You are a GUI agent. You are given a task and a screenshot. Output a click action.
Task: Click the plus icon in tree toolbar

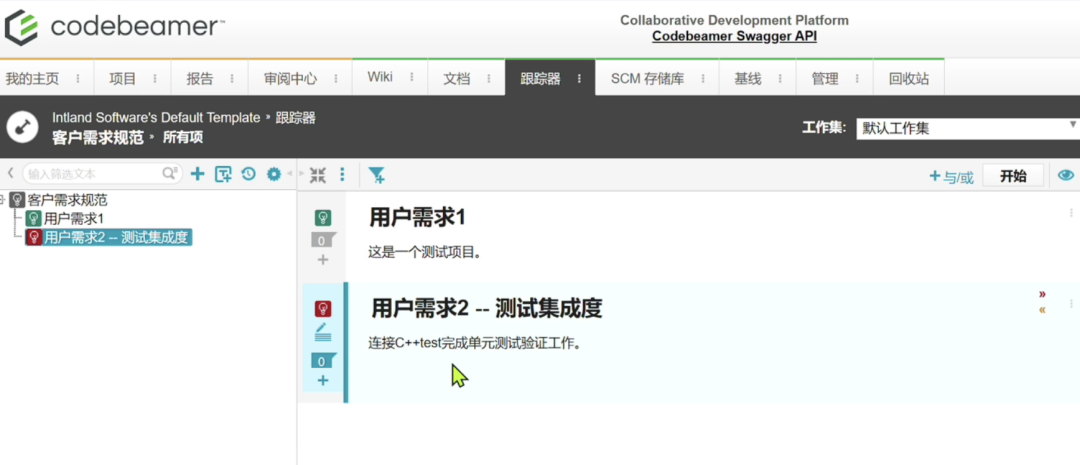click(197, 174)
